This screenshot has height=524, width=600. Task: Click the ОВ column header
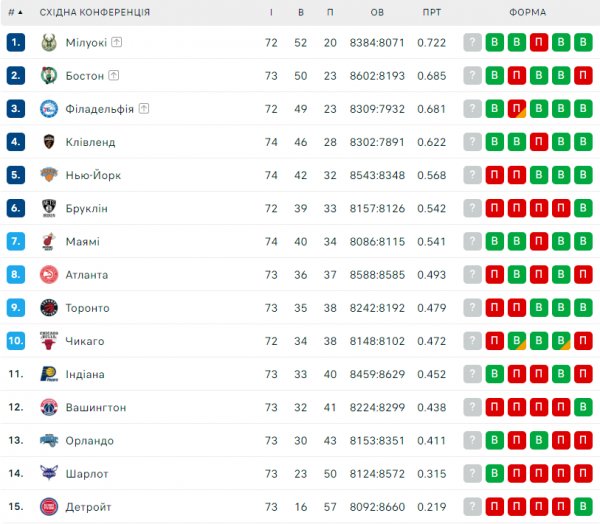click(377, 12)
